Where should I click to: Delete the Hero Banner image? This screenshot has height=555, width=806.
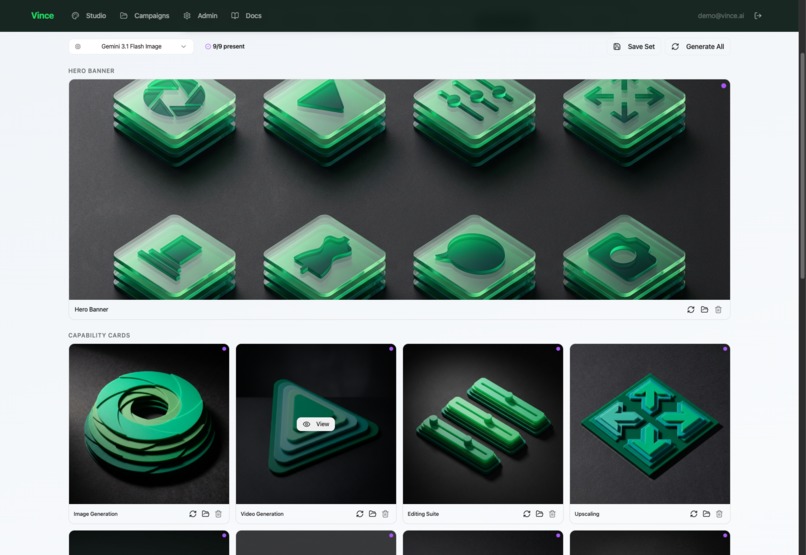[718, 309]
